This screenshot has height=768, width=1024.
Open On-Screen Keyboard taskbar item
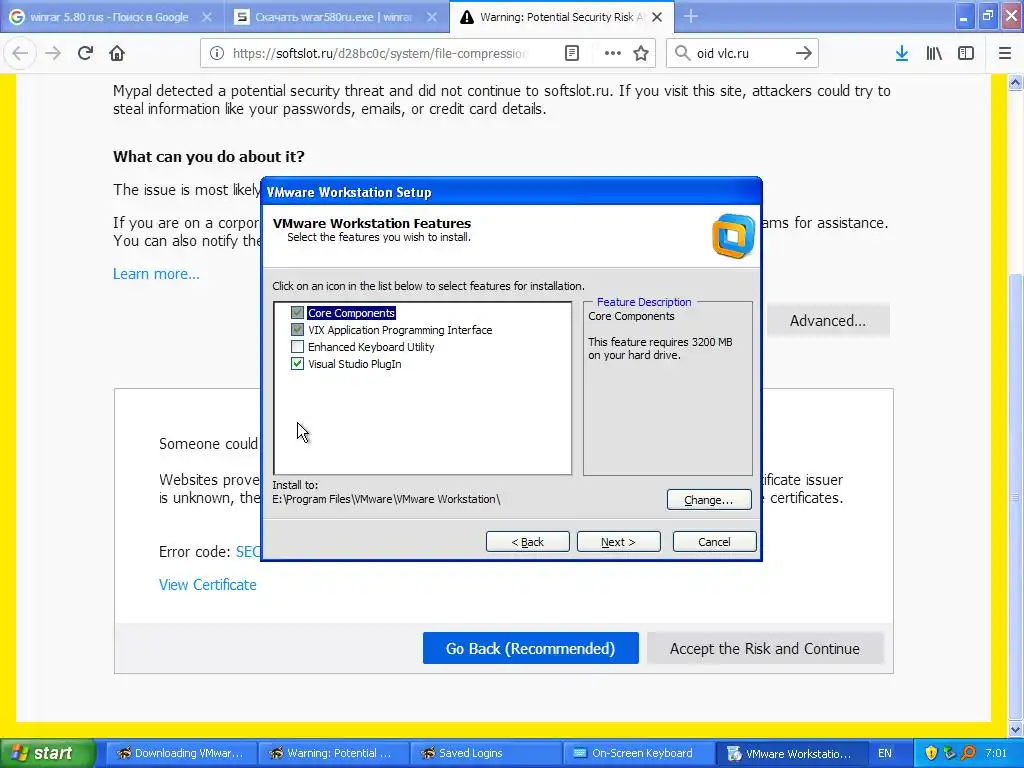click(637, 753)
